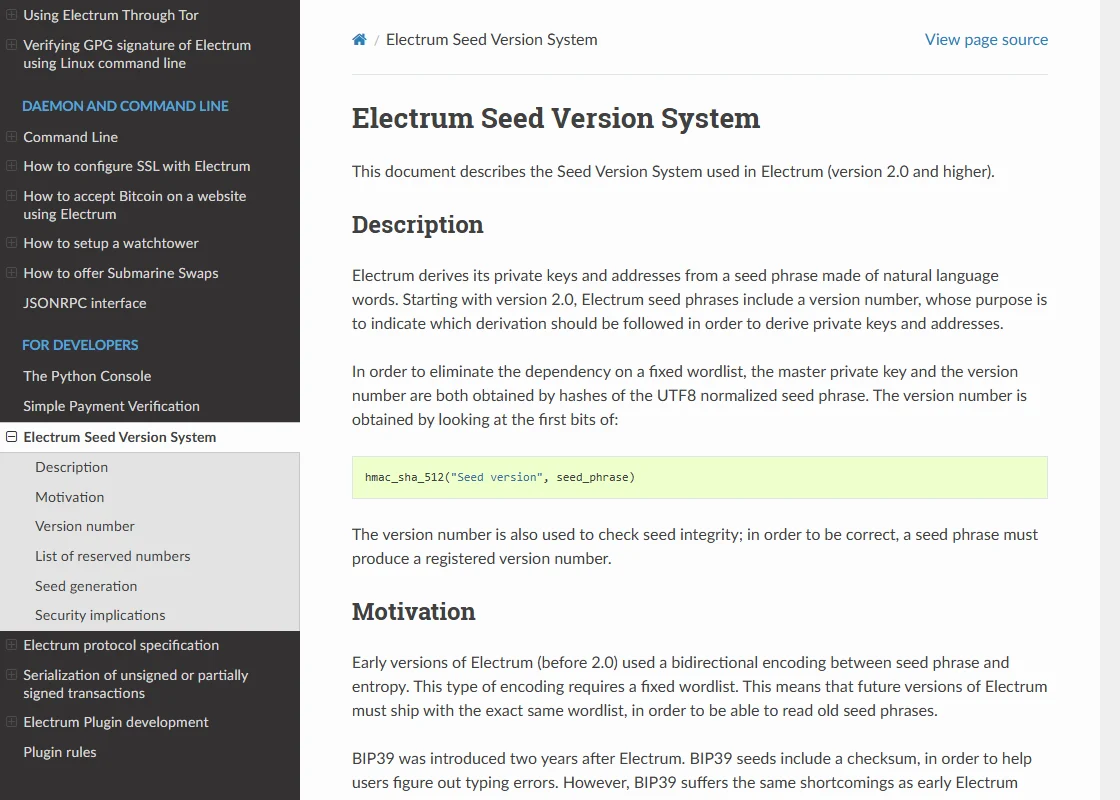
Task: Click the Description heading in content
Action: 417,224
